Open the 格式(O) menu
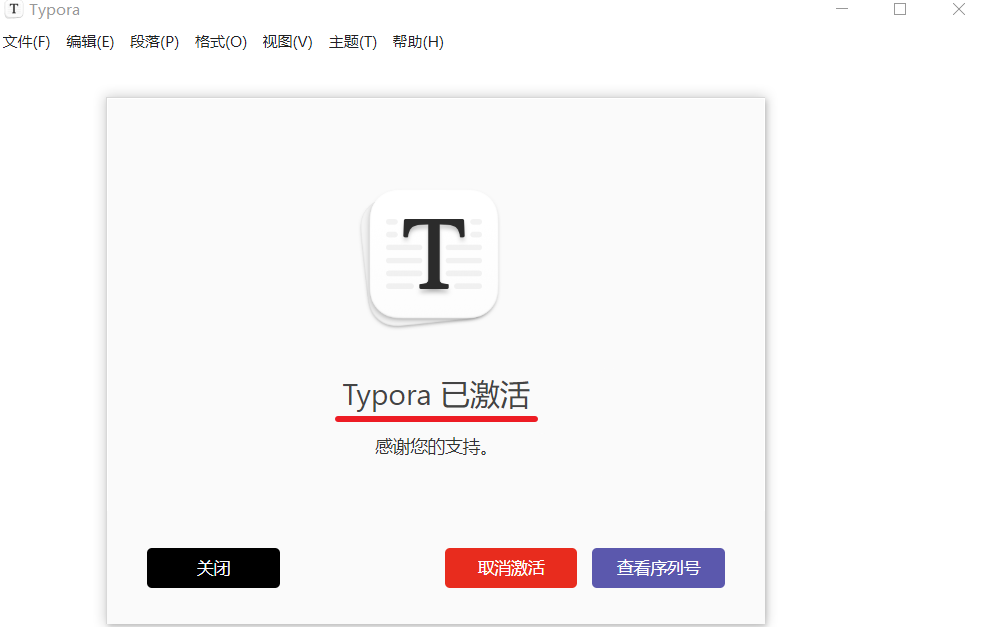Screen dimensions: 985x627 [x=220, y=42]
